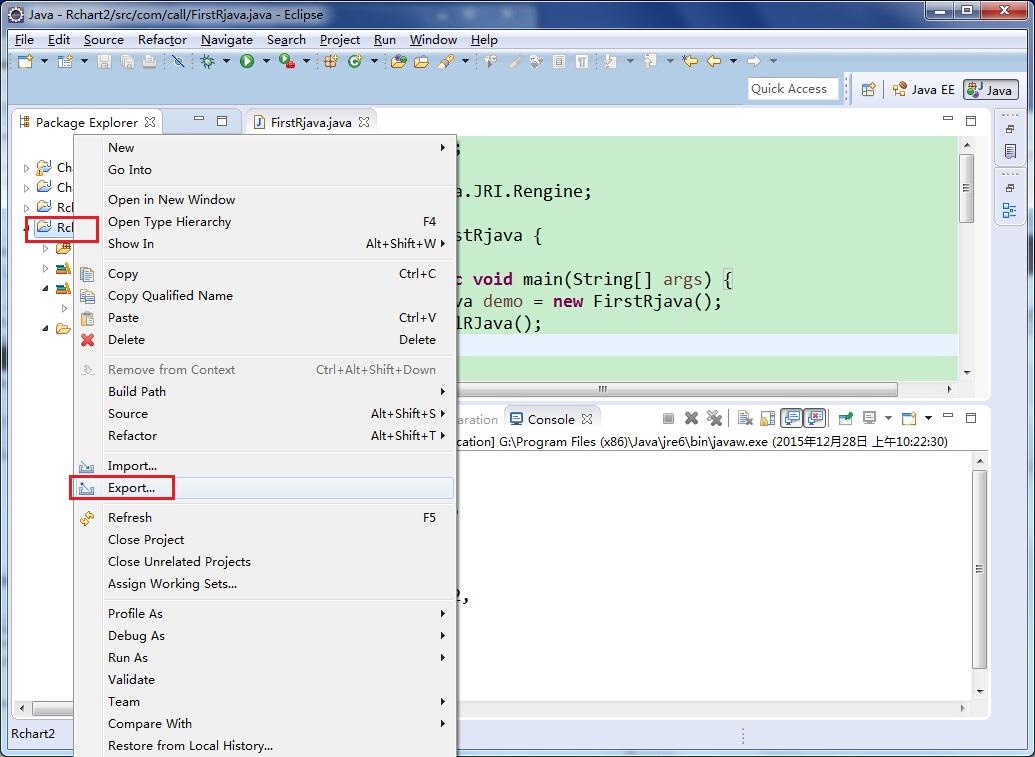
Task: Switch to the Java EE perspective
Action: point(923,89)
